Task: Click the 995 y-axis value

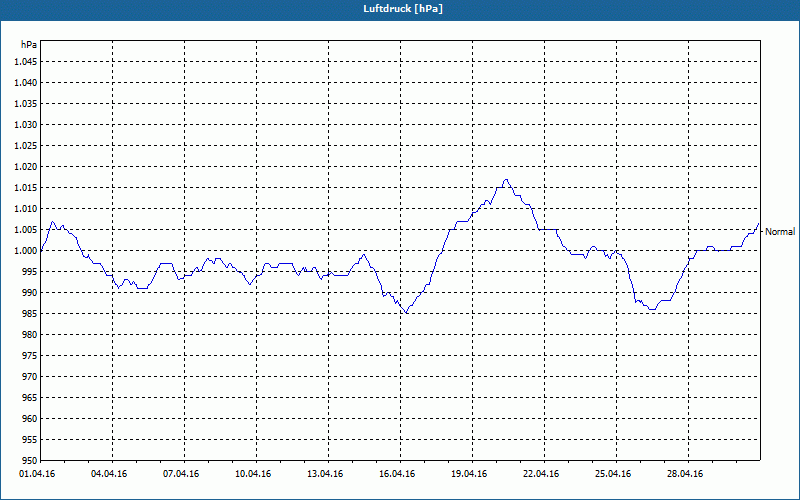Action: point(30,272)
